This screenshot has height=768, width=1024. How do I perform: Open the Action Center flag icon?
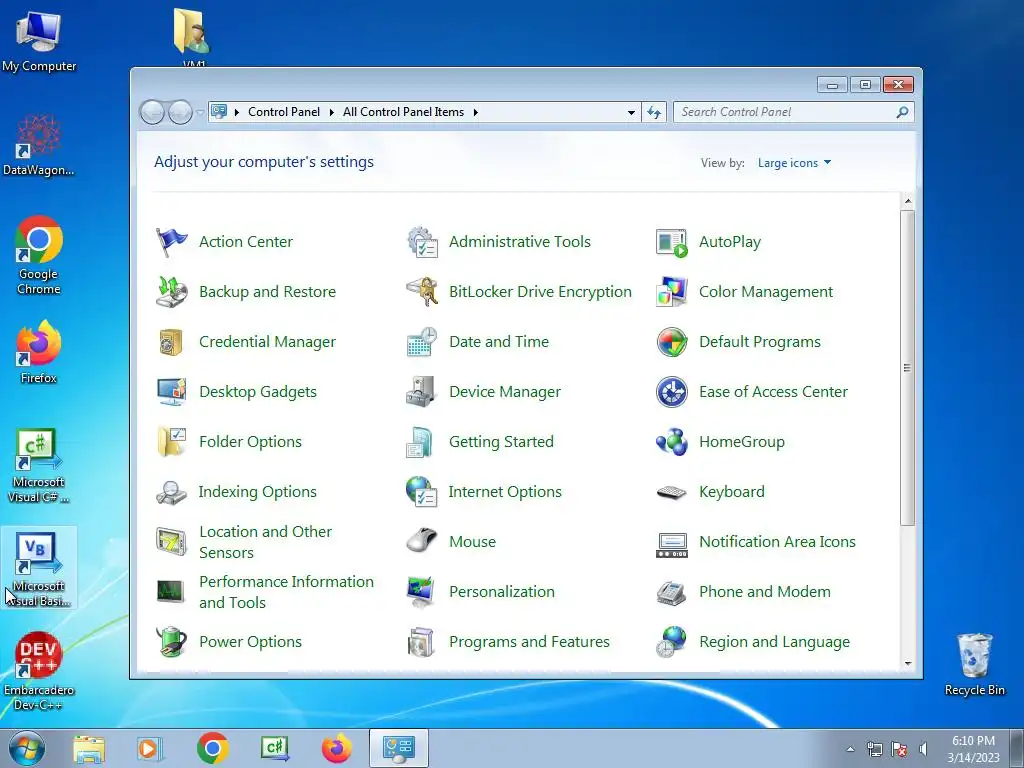(x=172, y=242)
